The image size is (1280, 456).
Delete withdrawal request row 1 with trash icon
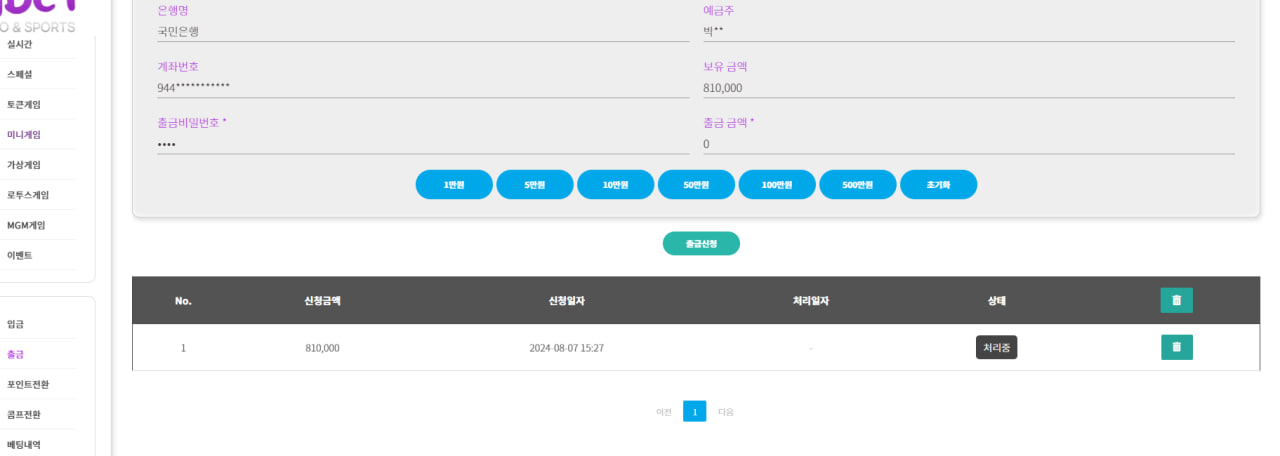point(1176,347)
